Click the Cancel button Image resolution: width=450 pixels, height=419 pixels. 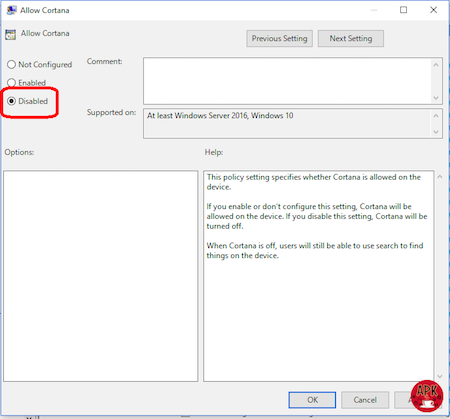365,400
